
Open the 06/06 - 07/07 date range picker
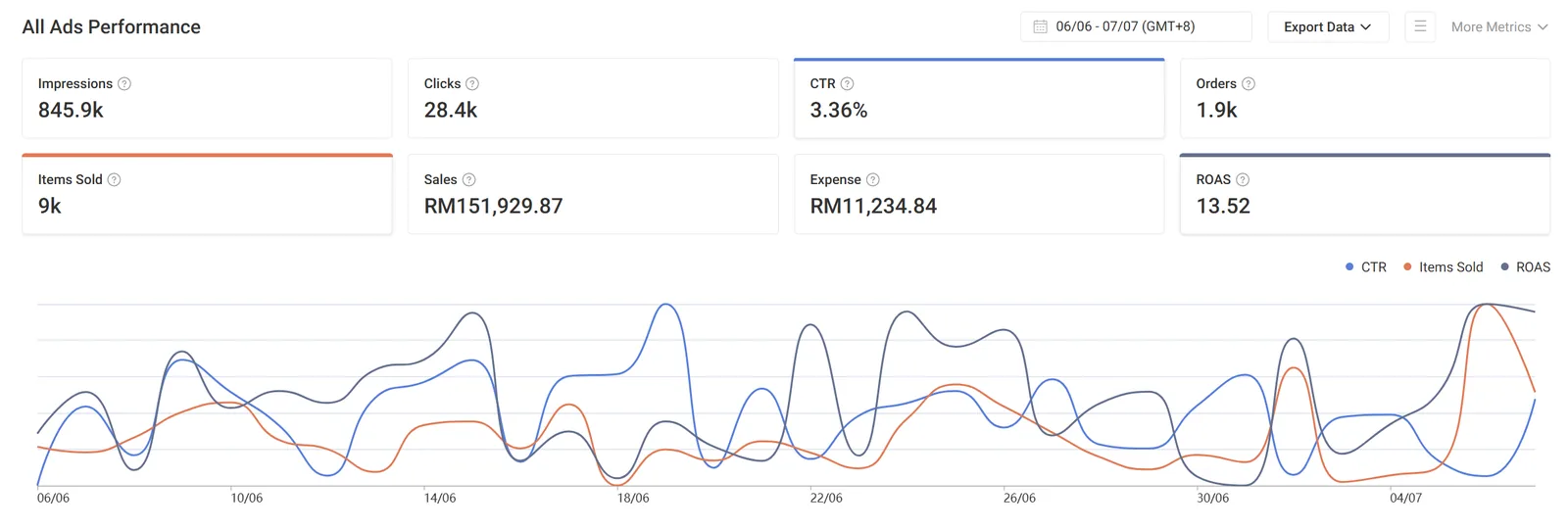(x=1136, y=26)
